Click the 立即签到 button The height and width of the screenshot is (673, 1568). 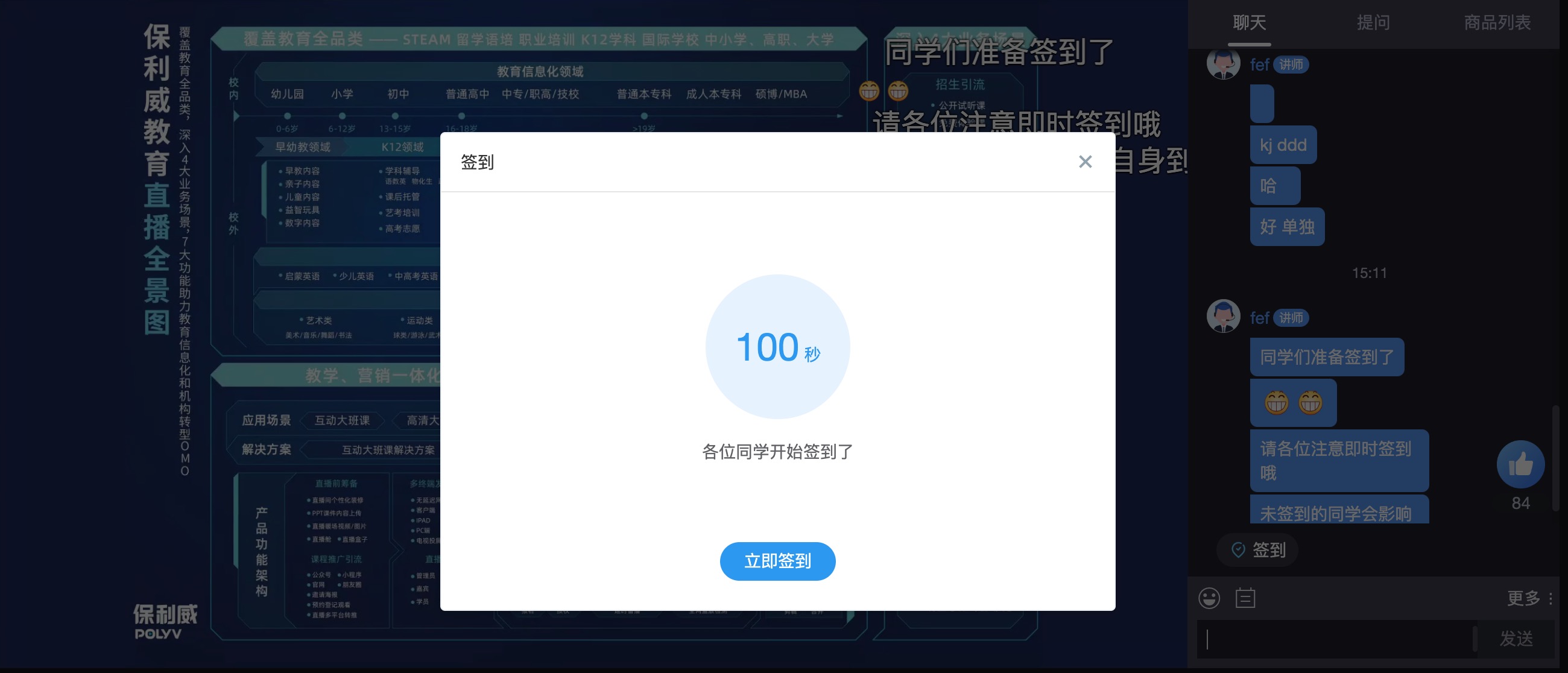(777, 560)
